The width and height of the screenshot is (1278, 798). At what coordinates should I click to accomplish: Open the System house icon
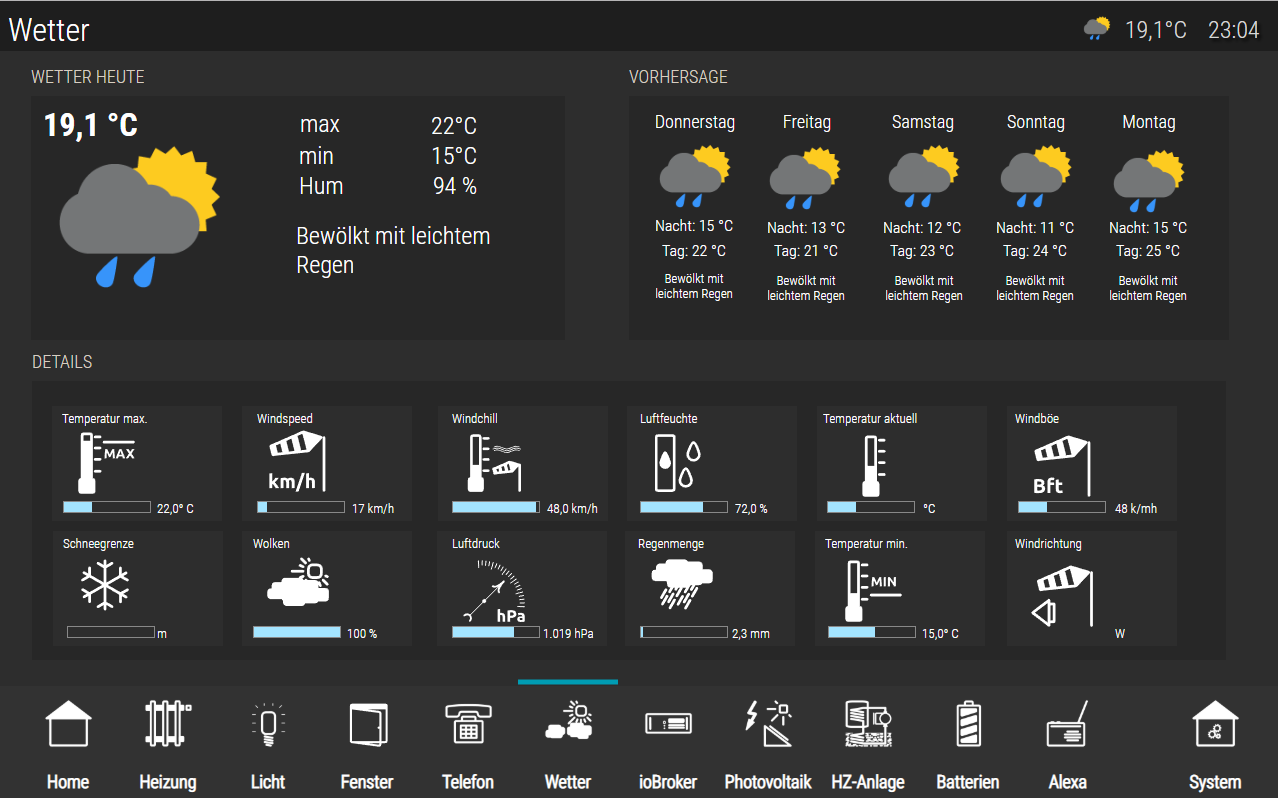point(1215,724)
